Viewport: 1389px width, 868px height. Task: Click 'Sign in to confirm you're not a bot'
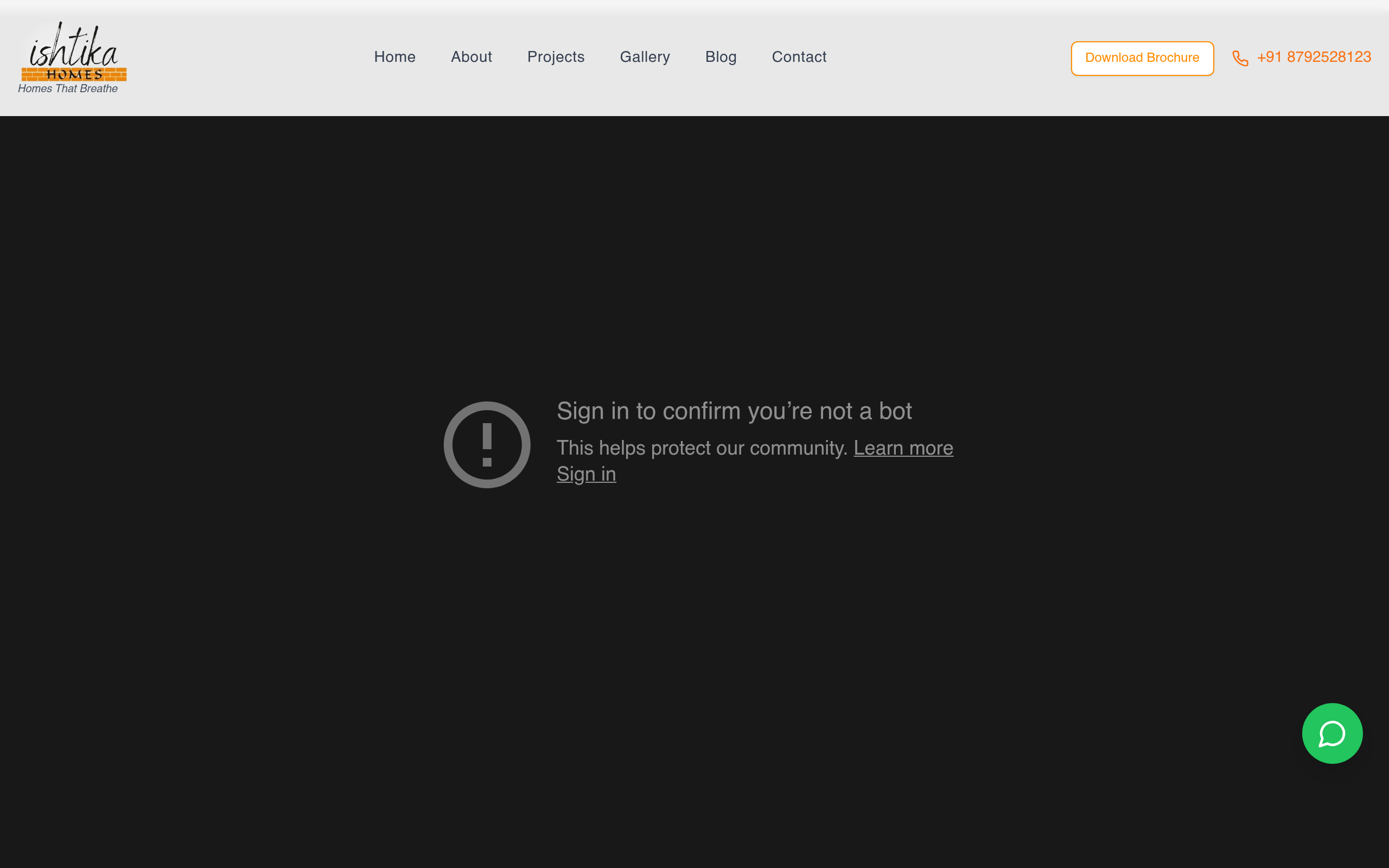pos(734,411)
